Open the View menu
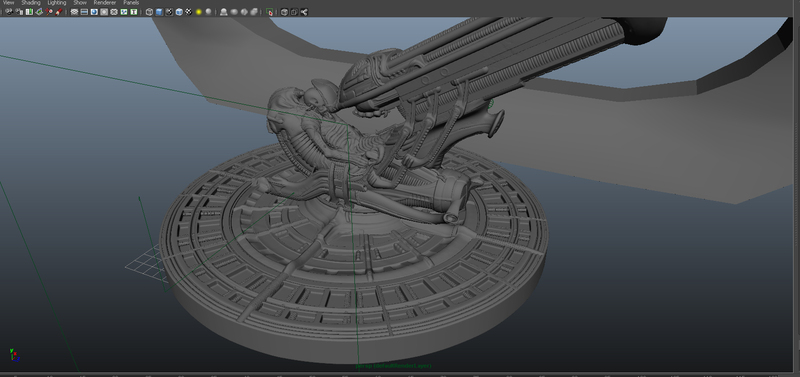The height and width of the screenshot is (377, 800). (9, 3)
